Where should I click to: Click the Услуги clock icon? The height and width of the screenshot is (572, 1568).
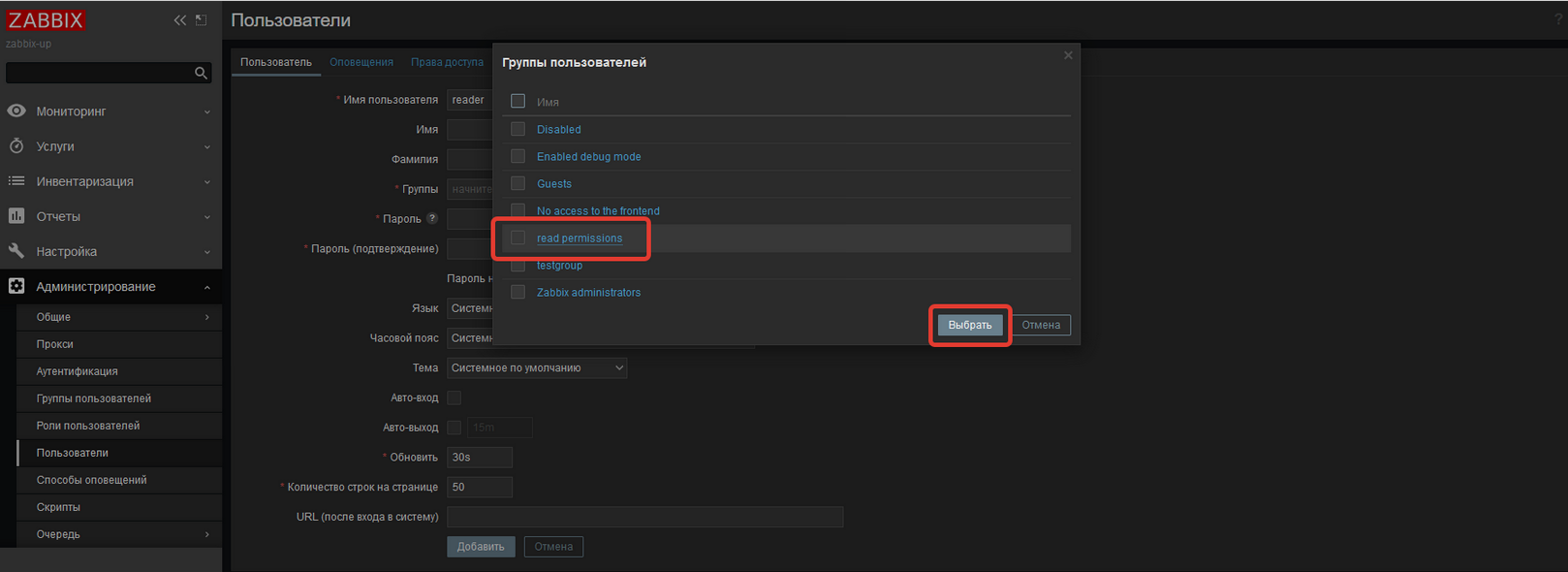[x=16, y=145]
